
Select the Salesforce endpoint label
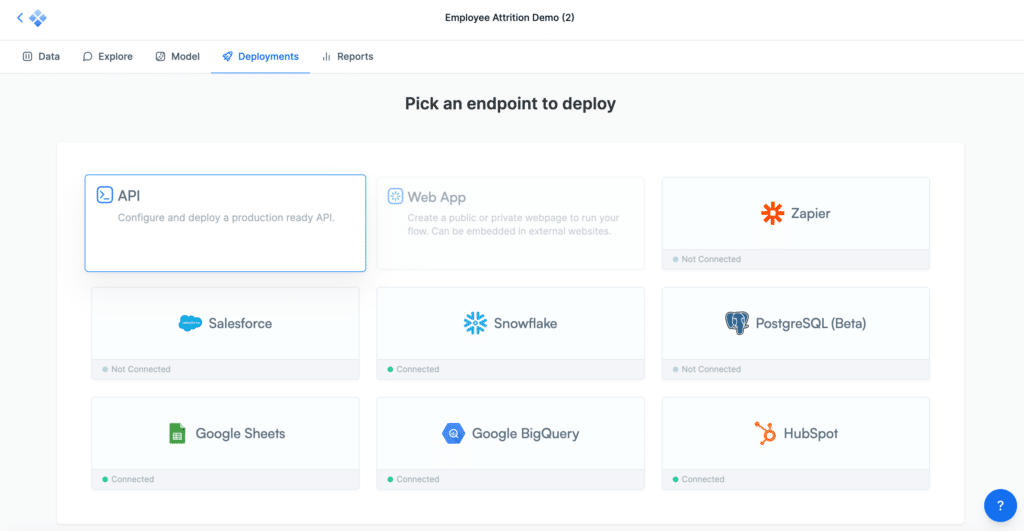click(x=240, y=323)
